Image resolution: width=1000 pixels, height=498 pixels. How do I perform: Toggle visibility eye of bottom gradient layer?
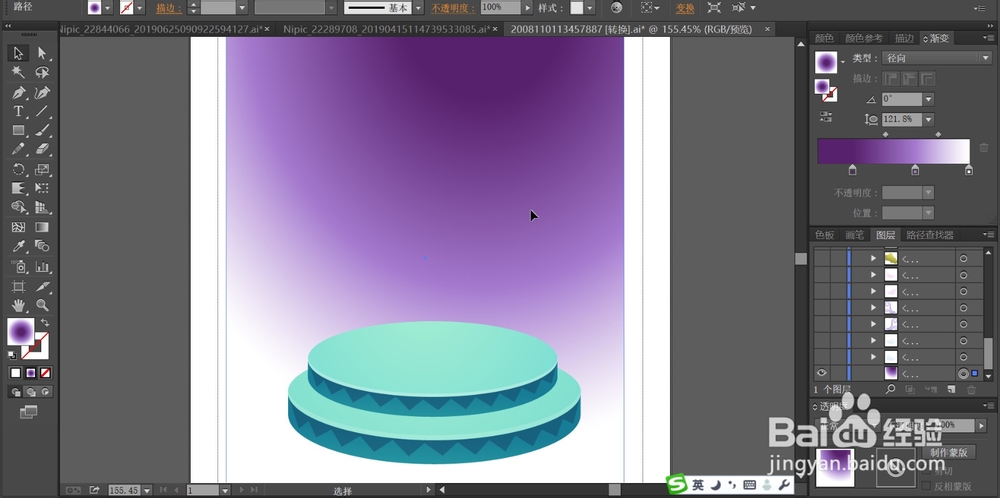pyautogui.click(x=821, y=373)
